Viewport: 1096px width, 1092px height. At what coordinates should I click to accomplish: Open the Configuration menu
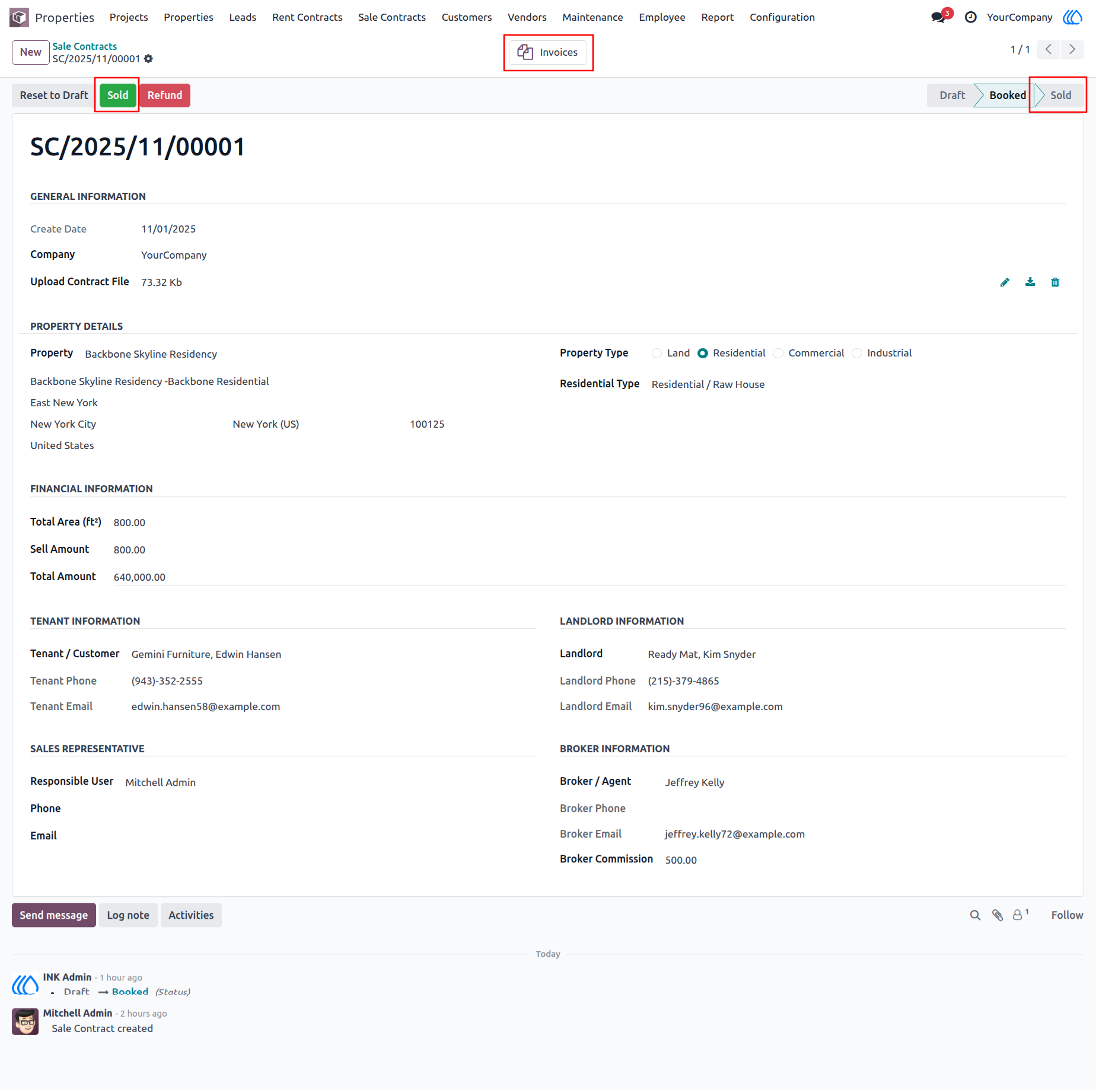coord(782,17)
